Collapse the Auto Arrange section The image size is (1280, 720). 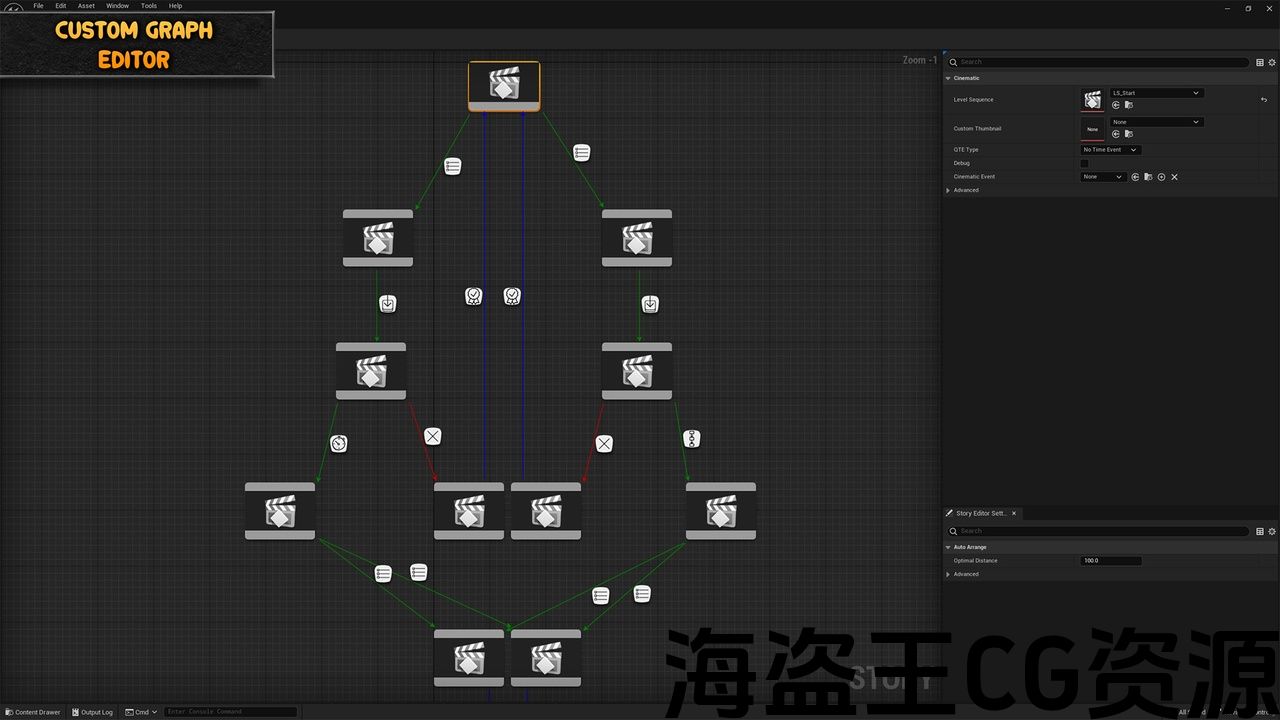[948, 547]
